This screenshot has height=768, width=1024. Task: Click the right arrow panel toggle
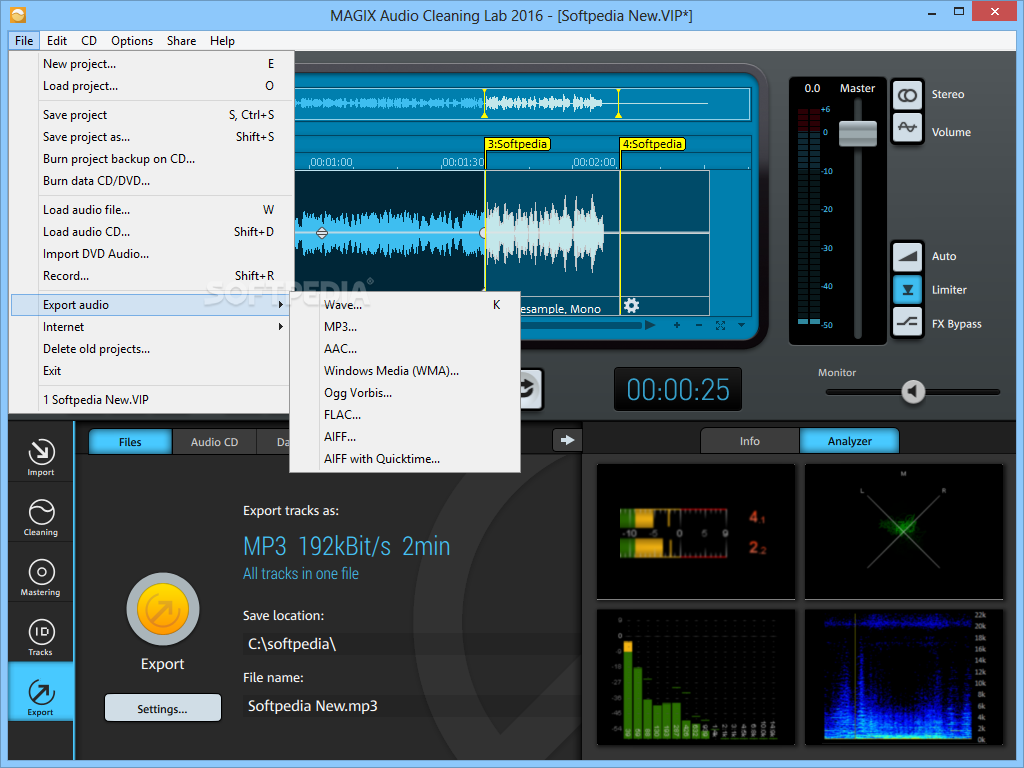568,440
